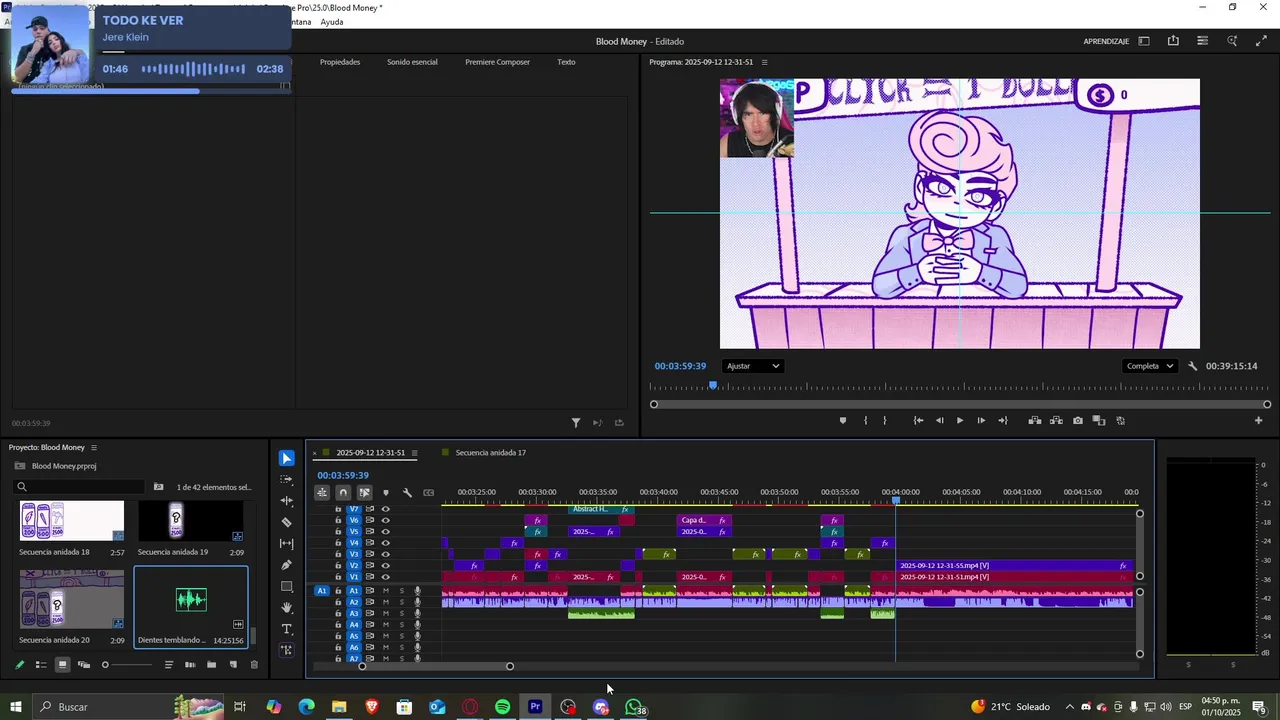Mute audio track A1
Image resolution: width=1280 pixels, height=720 pixels.
pos(385,591)
